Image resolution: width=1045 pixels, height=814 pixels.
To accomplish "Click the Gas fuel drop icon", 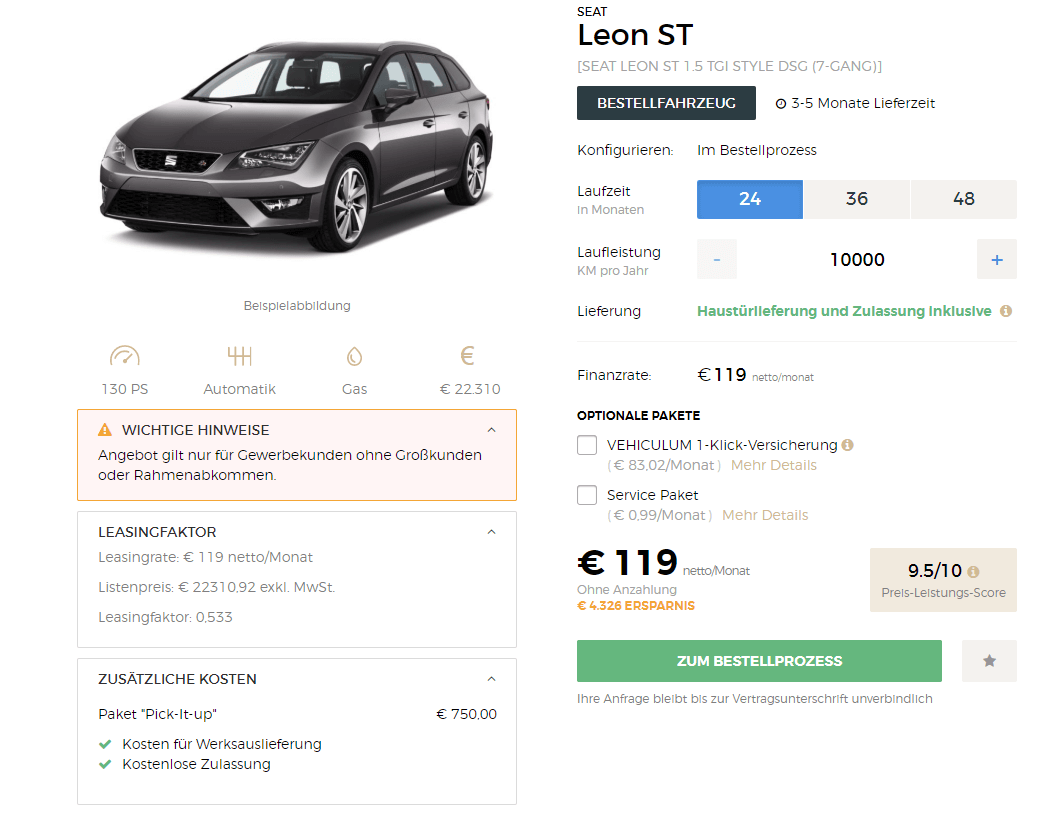I will coord(355,357).
